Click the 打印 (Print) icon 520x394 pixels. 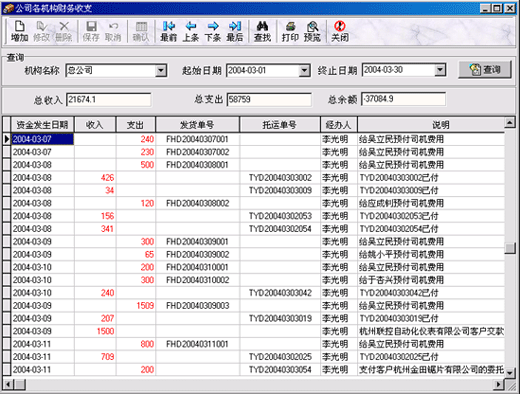(x=290, y=31)
